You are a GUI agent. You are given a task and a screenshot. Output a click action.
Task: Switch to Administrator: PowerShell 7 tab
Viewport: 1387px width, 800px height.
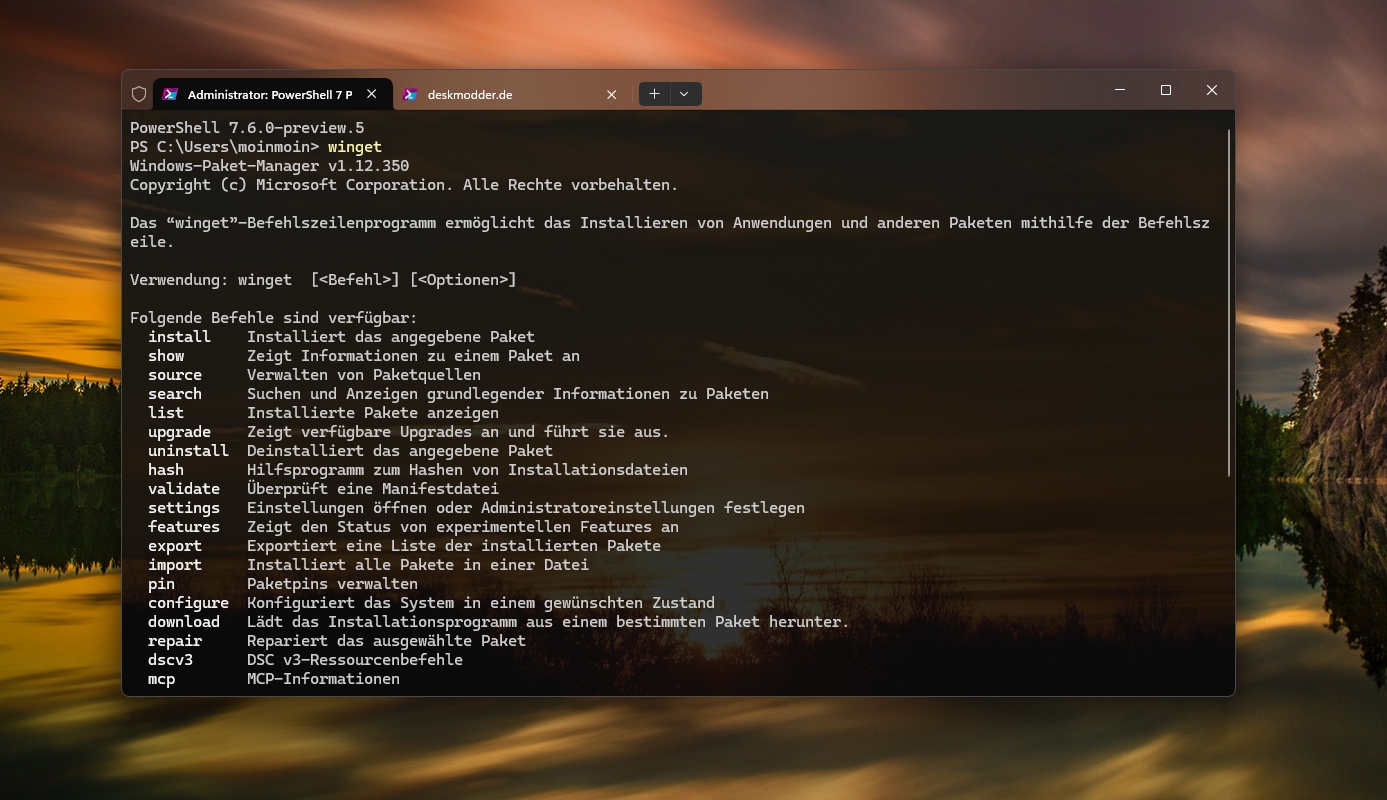269,94
